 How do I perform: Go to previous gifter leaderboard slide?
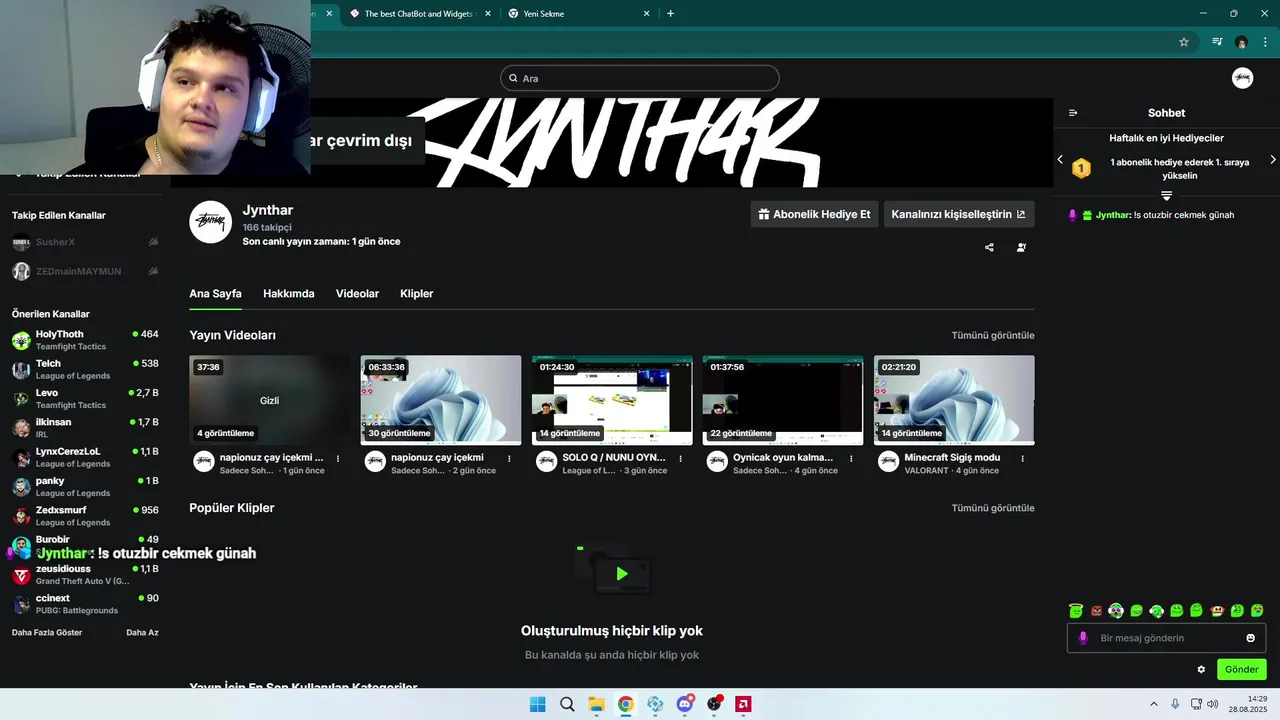coord(1061,160)
